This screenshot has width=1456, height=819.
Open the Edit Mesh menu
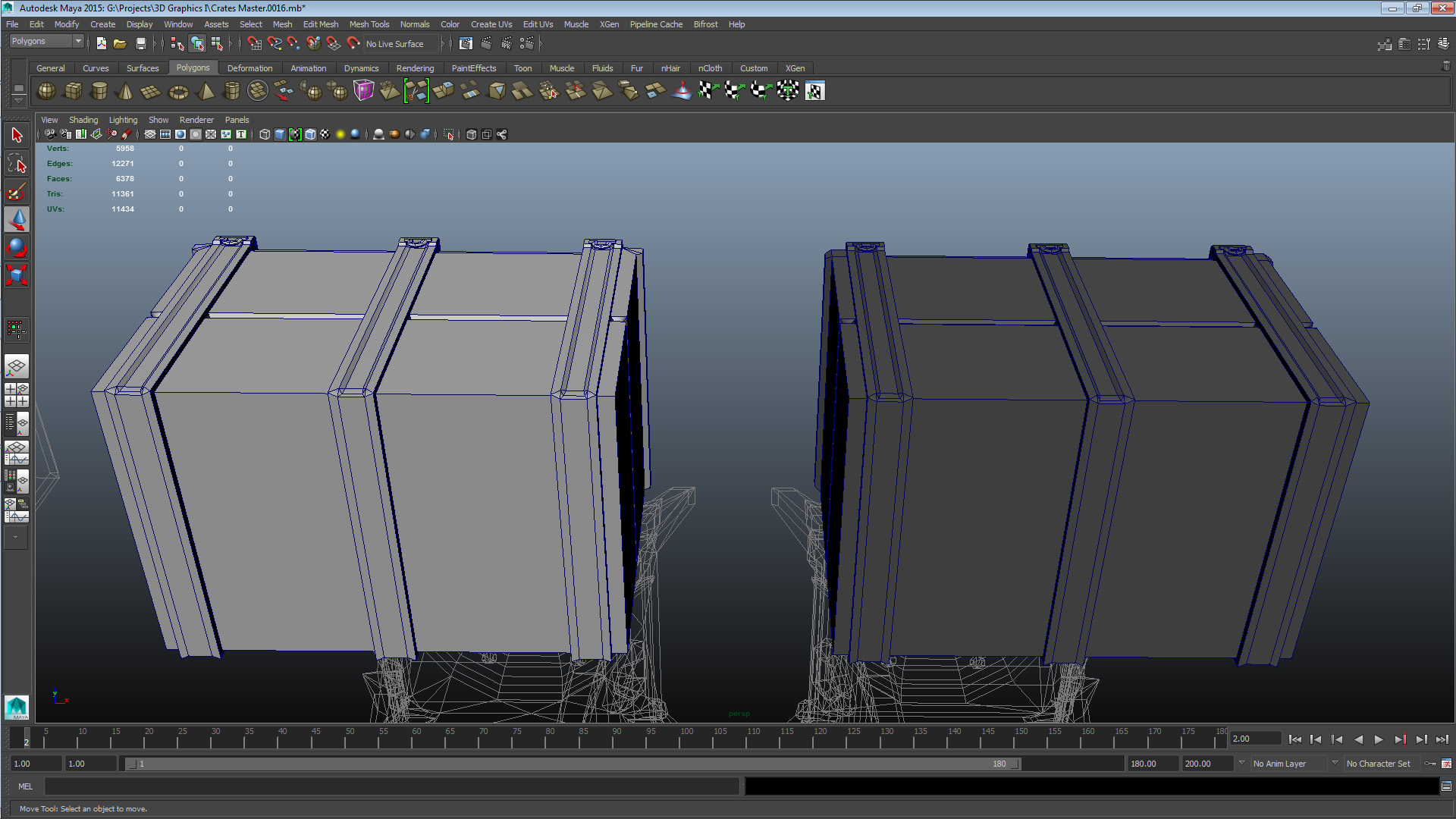point(320,24)
